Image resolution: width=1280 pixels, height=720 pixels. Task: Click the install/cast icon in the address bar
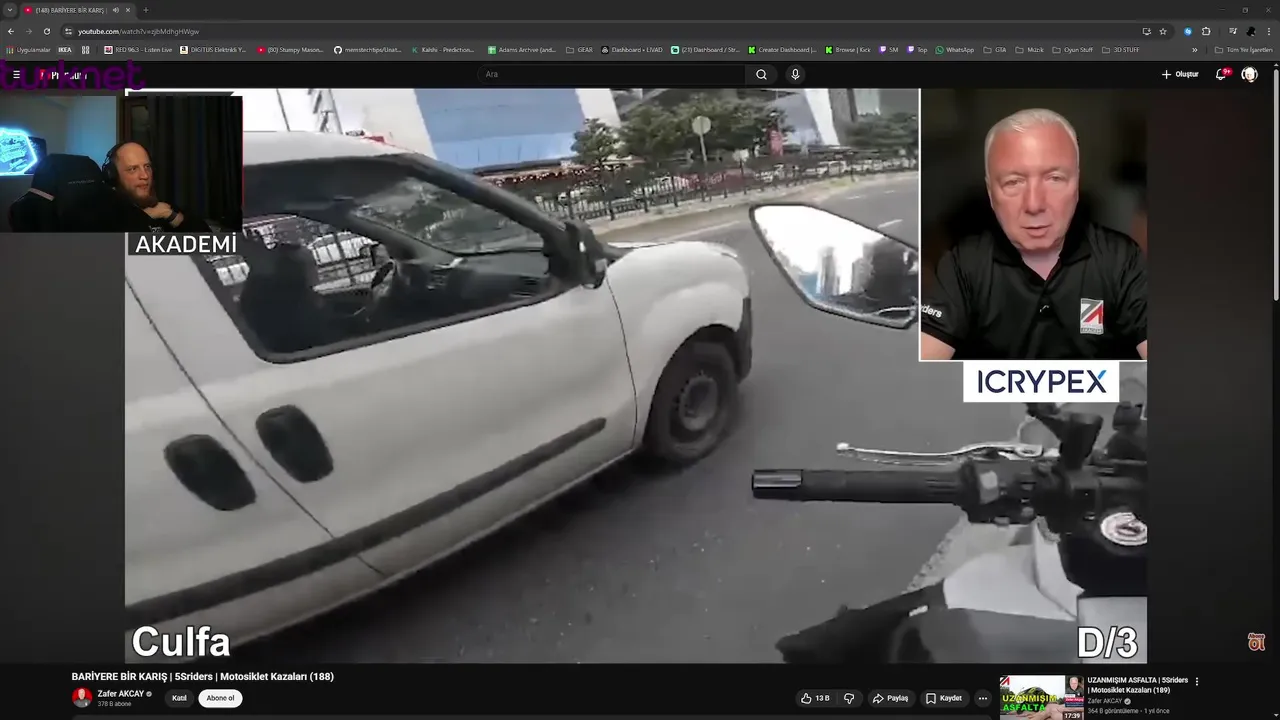[1146, 31]
